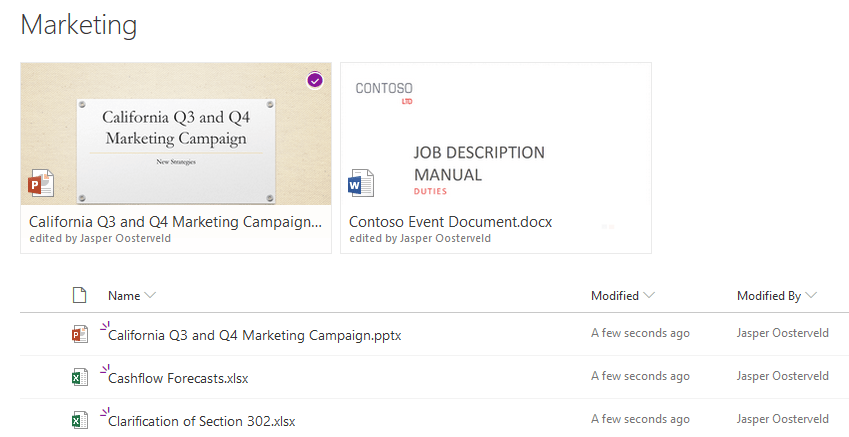849x437 pixels.
Task: Open the Job Description Manual document thumbnail
Action: coord(495,134)
